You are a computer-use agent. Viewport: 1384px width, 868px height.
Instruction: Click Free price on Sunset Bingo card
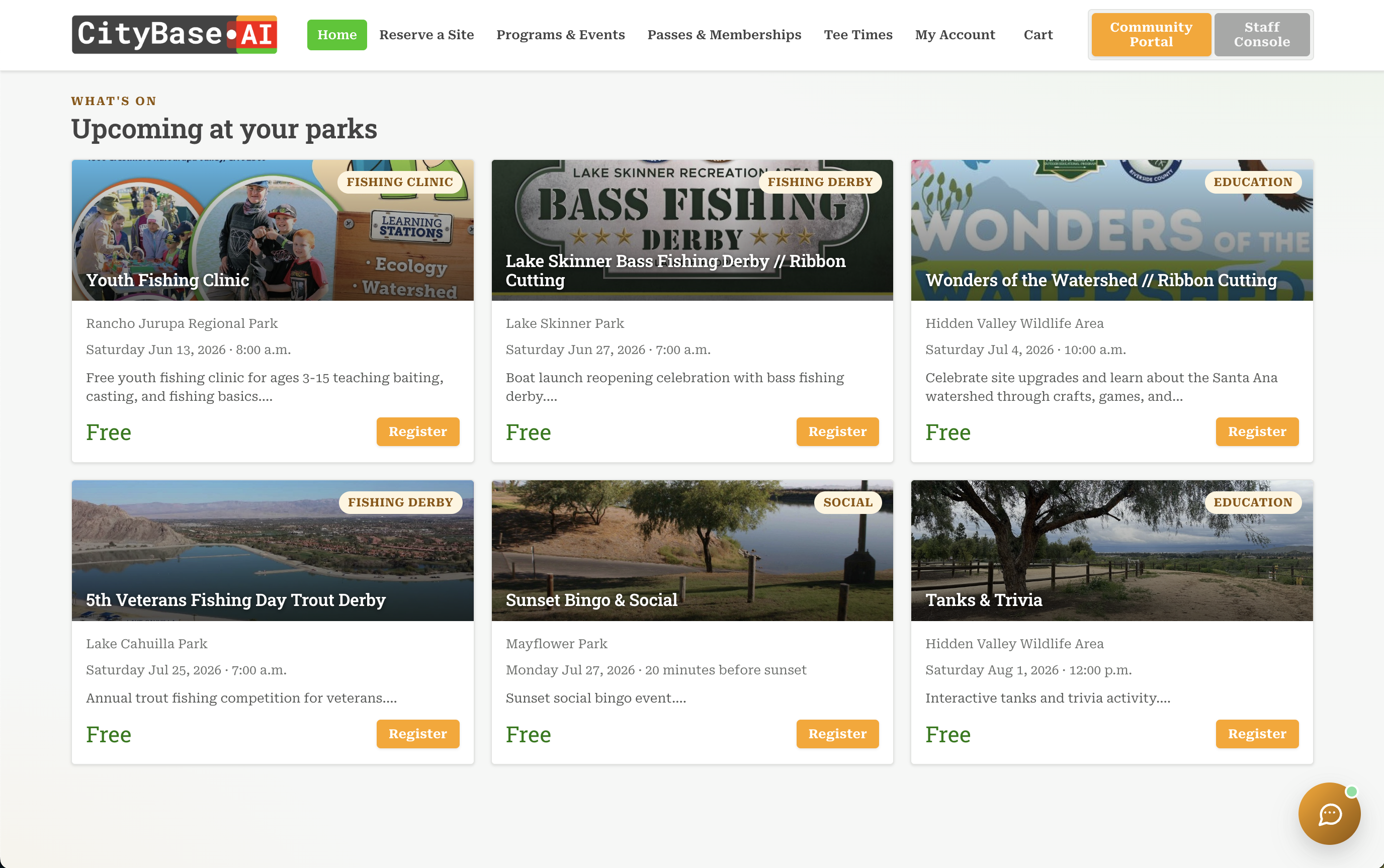[528, 734]
